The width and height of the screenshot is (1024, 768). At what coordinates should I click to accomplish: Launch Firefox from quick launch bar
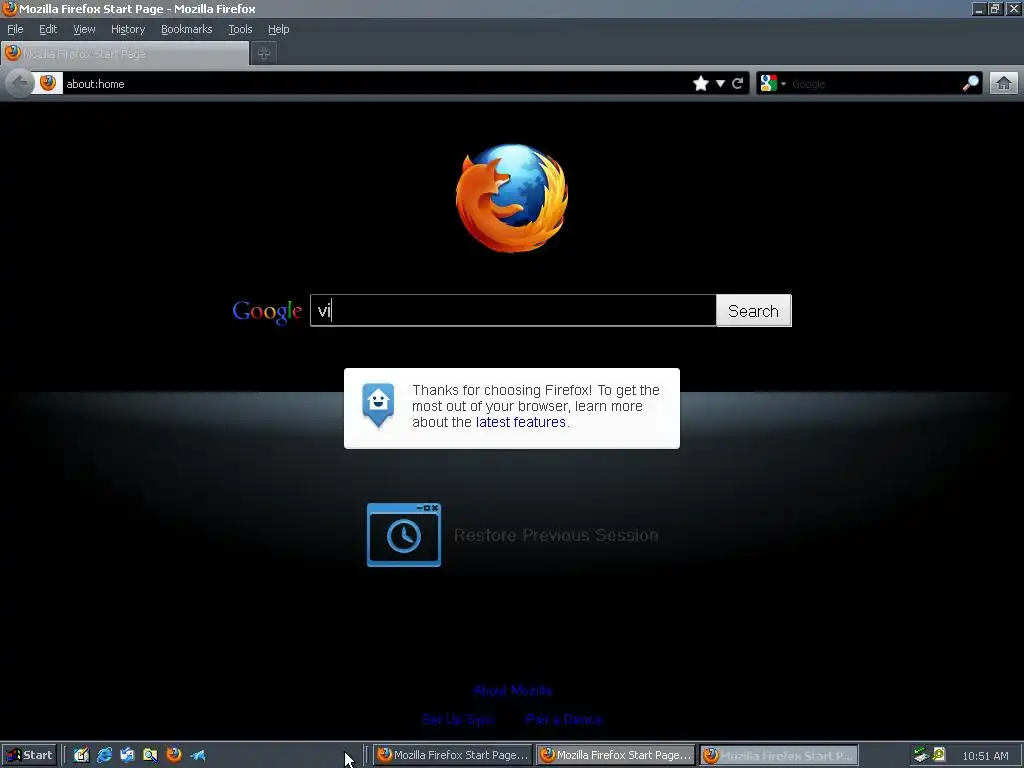click(174, 755)
